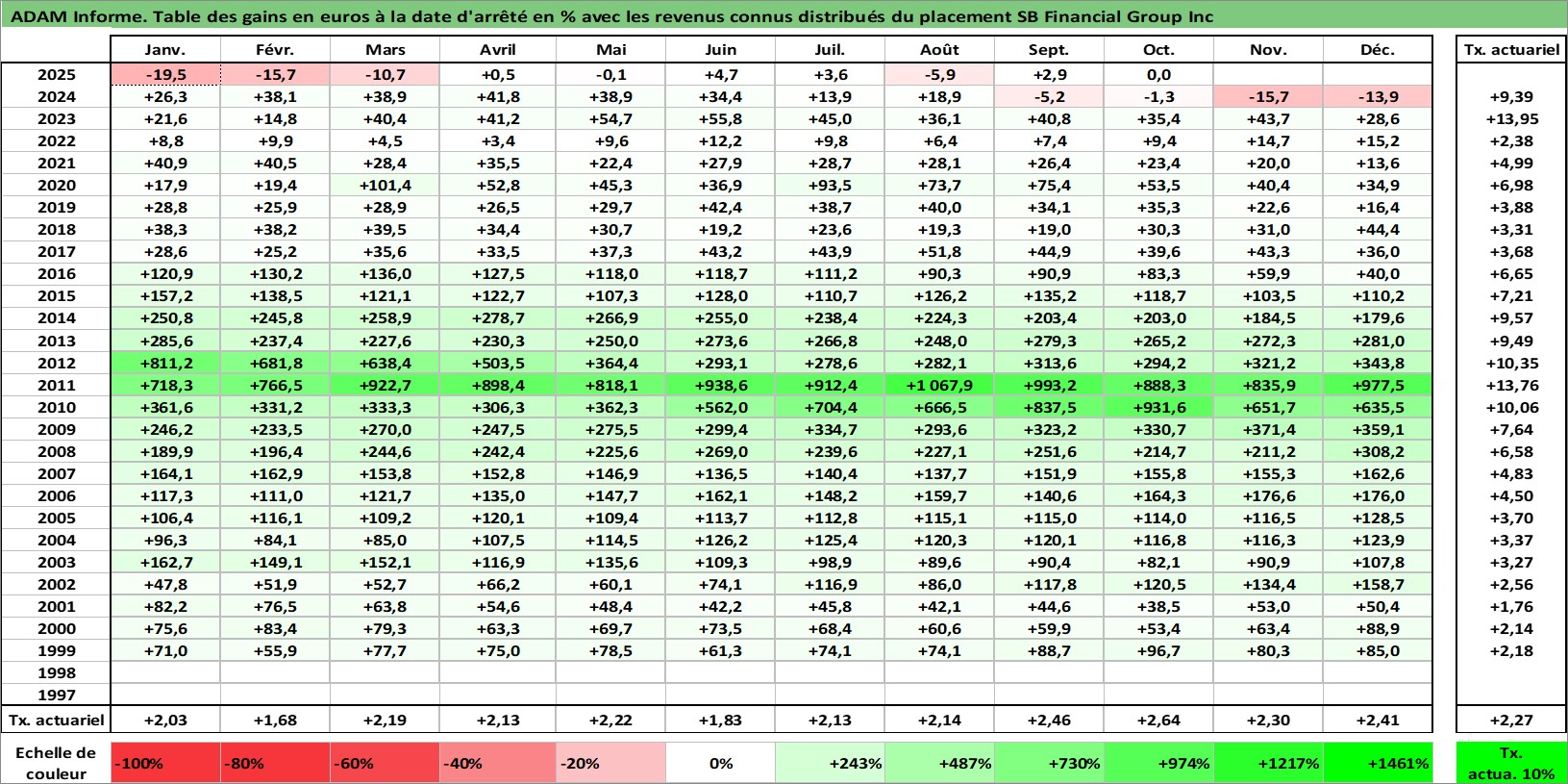Screen dimensions: 1568x784
Task: Click the Echelle de couleur label
Action: tap(57, 763)
